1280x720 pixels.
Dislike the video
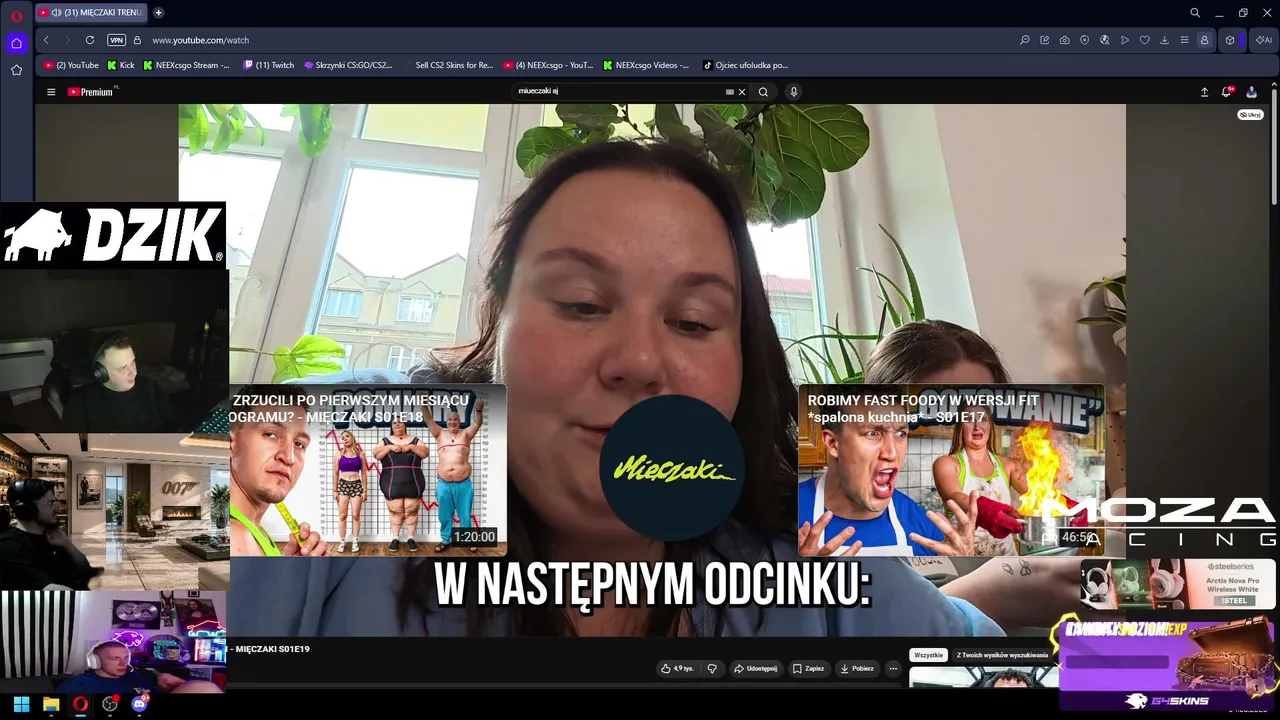click(x=712, y=668)
